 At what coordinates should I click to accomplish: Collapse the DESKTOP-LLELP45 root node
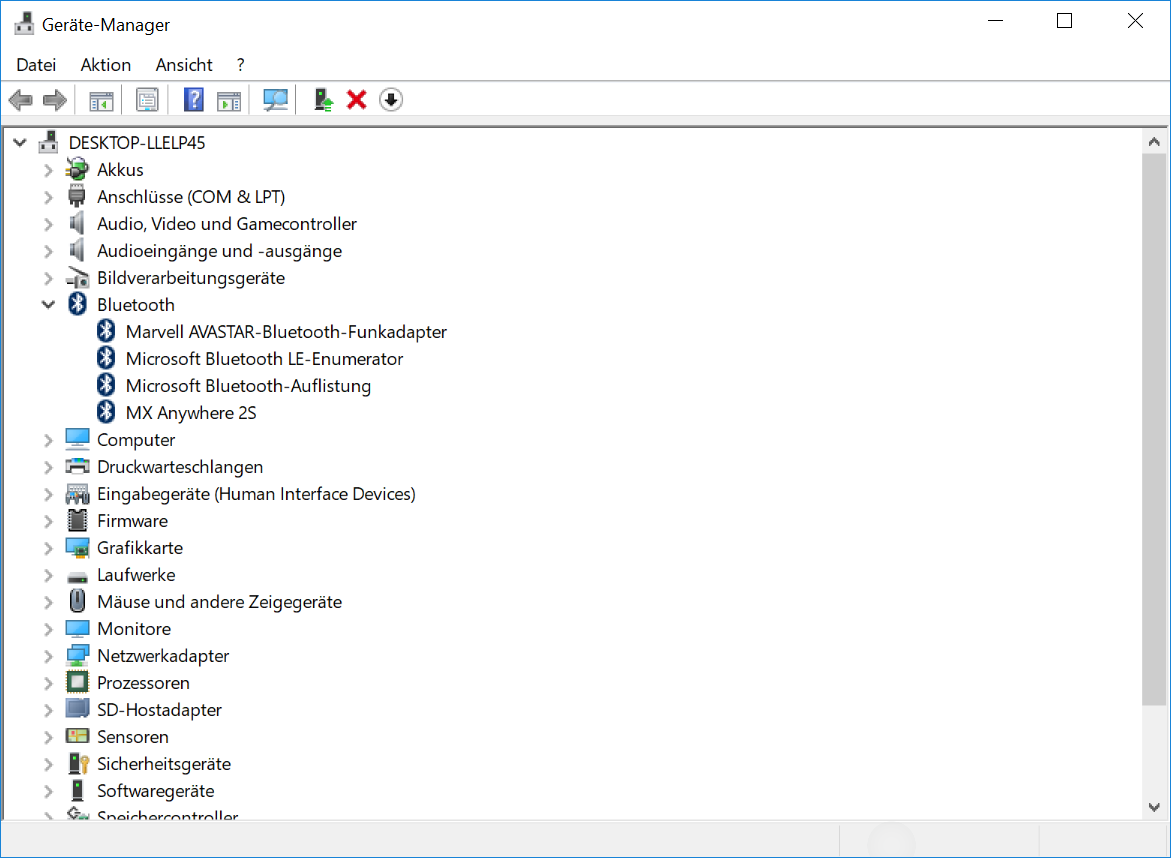click(x=20, y=143)
